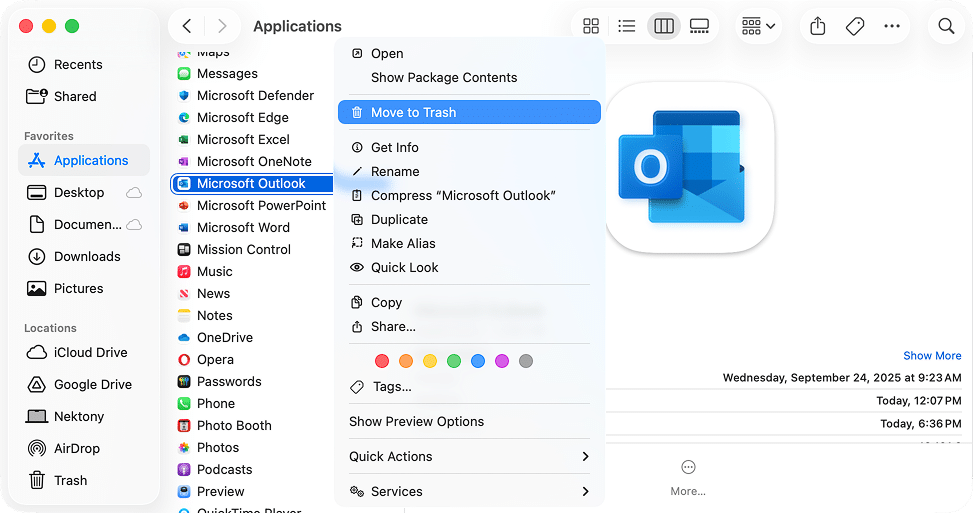The width and height of the screenshot is (973, 513).
Task: Switch to gallery view
Action: click(x=699, y=26)
